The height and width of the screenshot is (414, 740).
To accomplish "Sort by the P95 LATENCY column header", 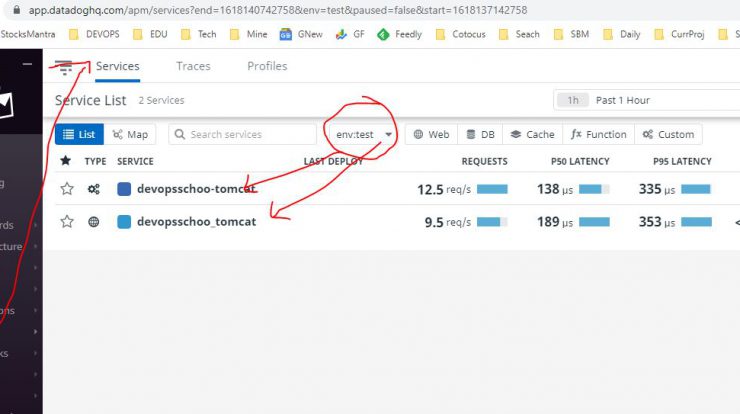I will click(x=682, y=161).
